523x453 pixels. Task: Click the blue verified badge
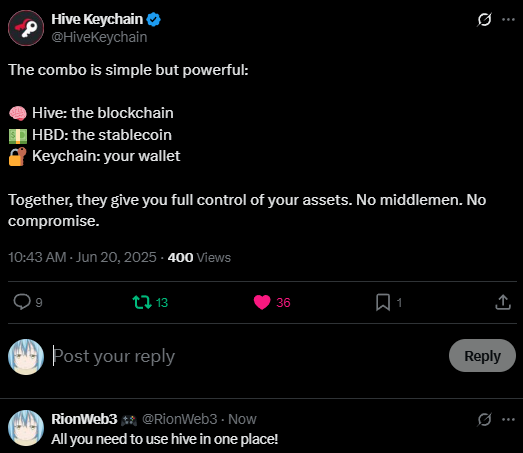tap(153, 19)
